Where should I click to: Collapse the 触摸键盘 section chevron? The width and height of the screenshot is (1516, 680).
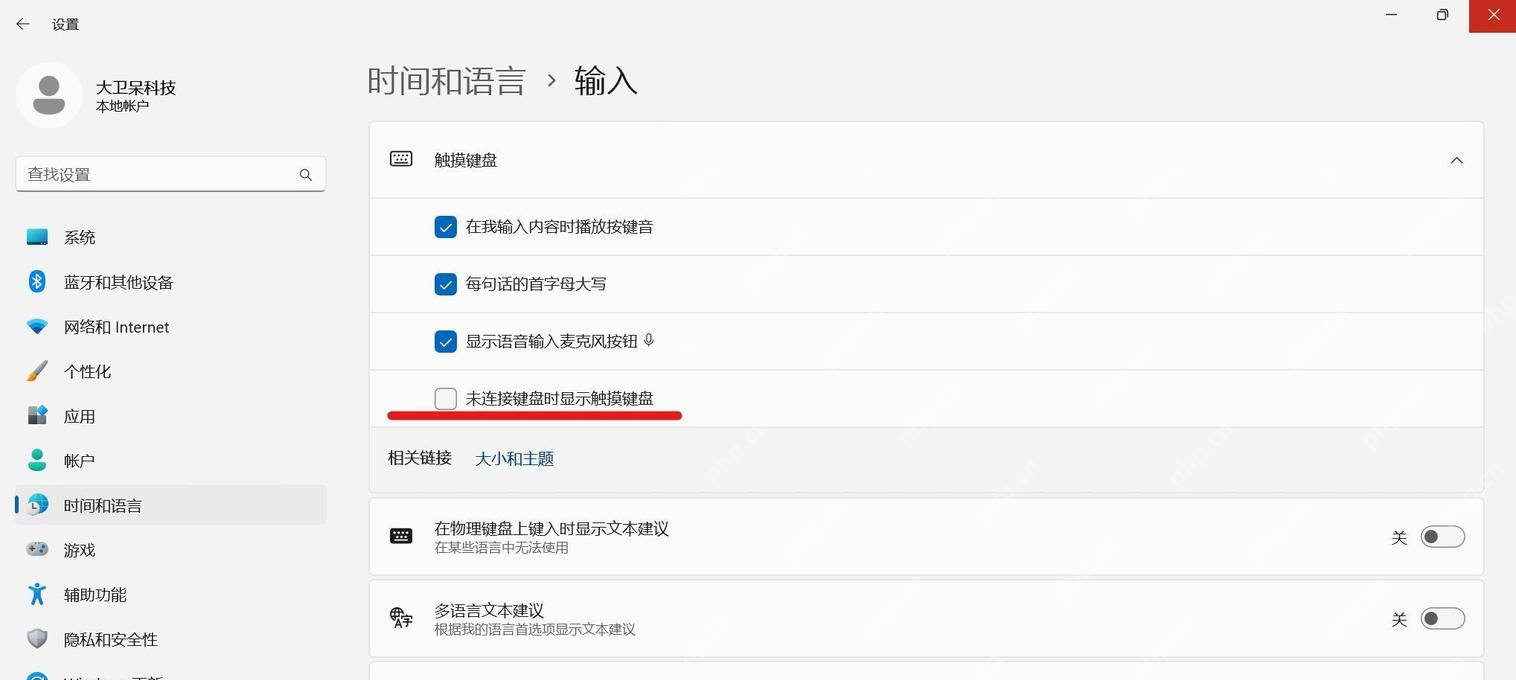point(1457,160)
